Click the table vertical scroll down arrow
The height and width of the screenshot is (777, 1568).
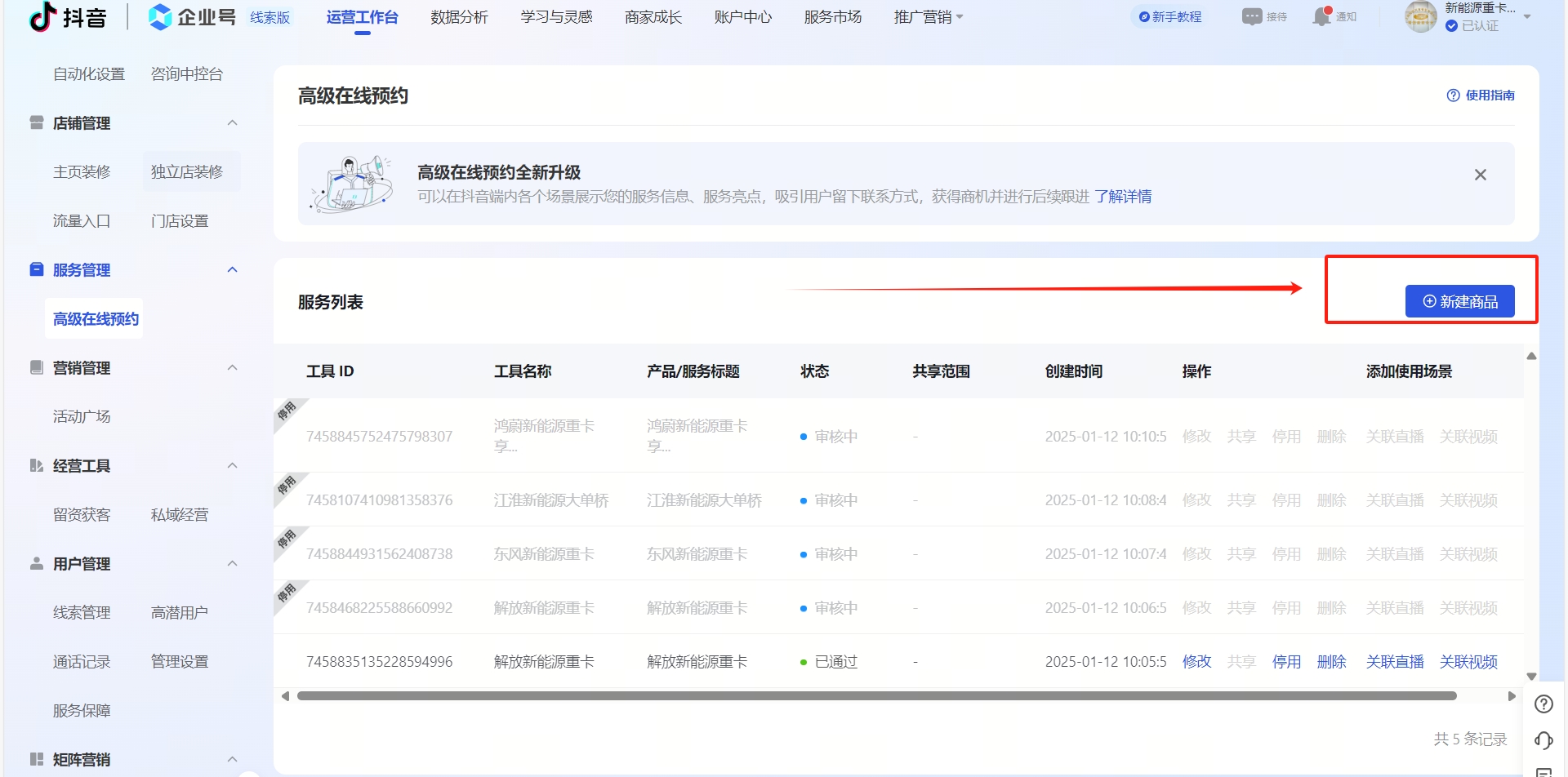(x=1532, y=677)
